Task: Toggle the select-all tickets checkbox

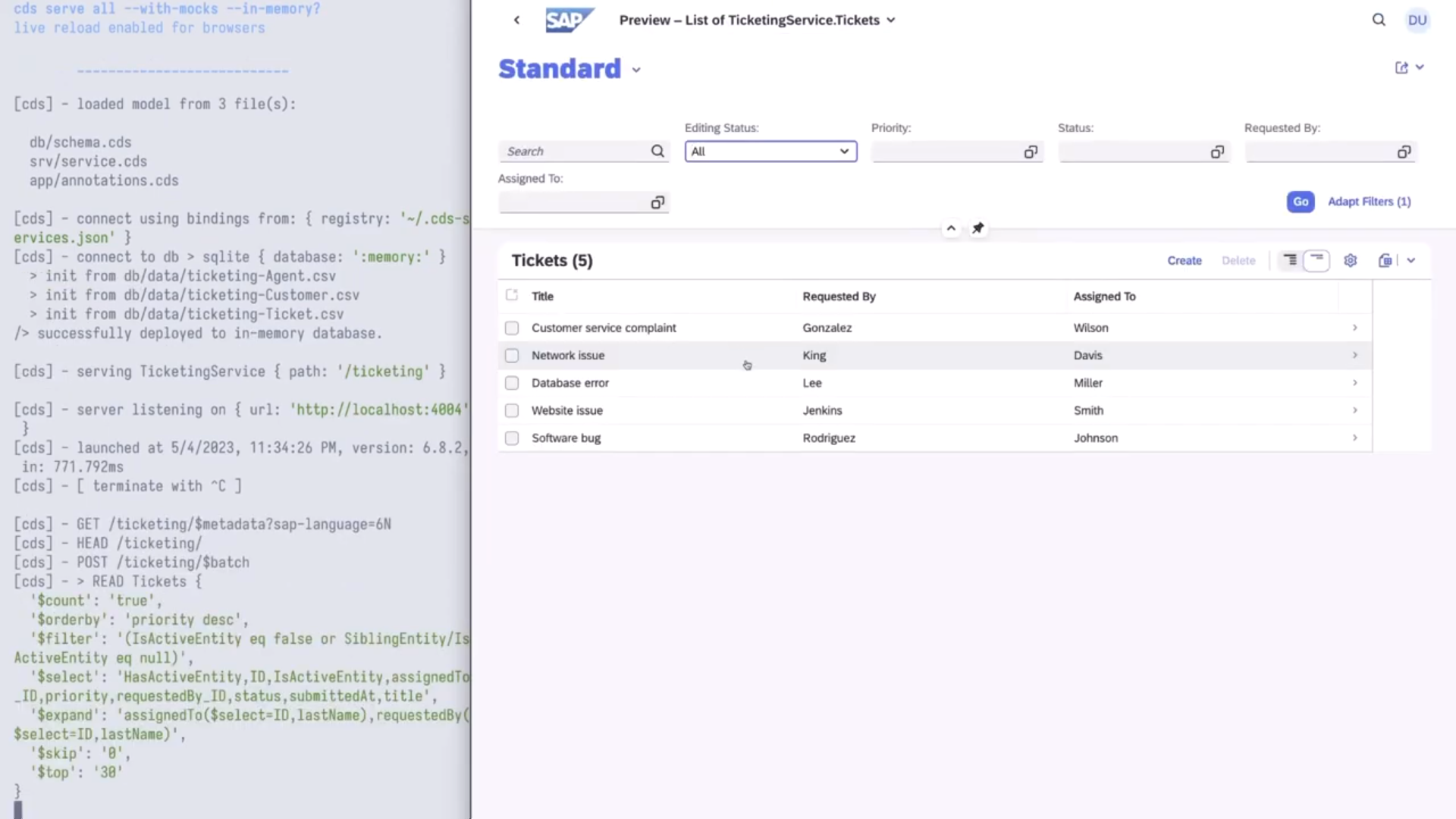Action: pyautogui.click(x=512, y=296)
